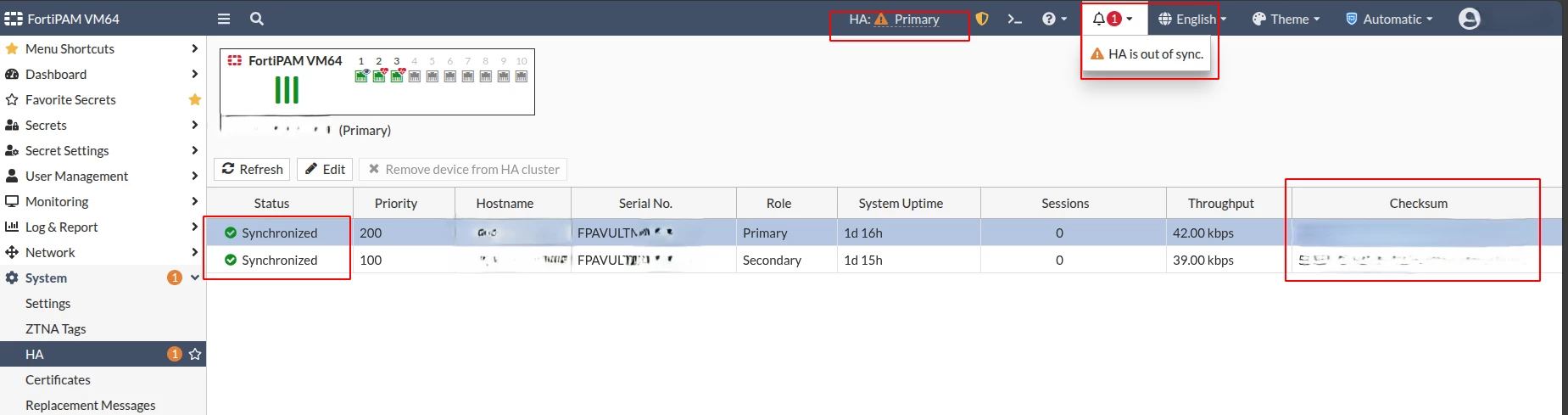Click port 3 icon on device diagram
The image size is (1568, 415).
click(x=397, y=76)
